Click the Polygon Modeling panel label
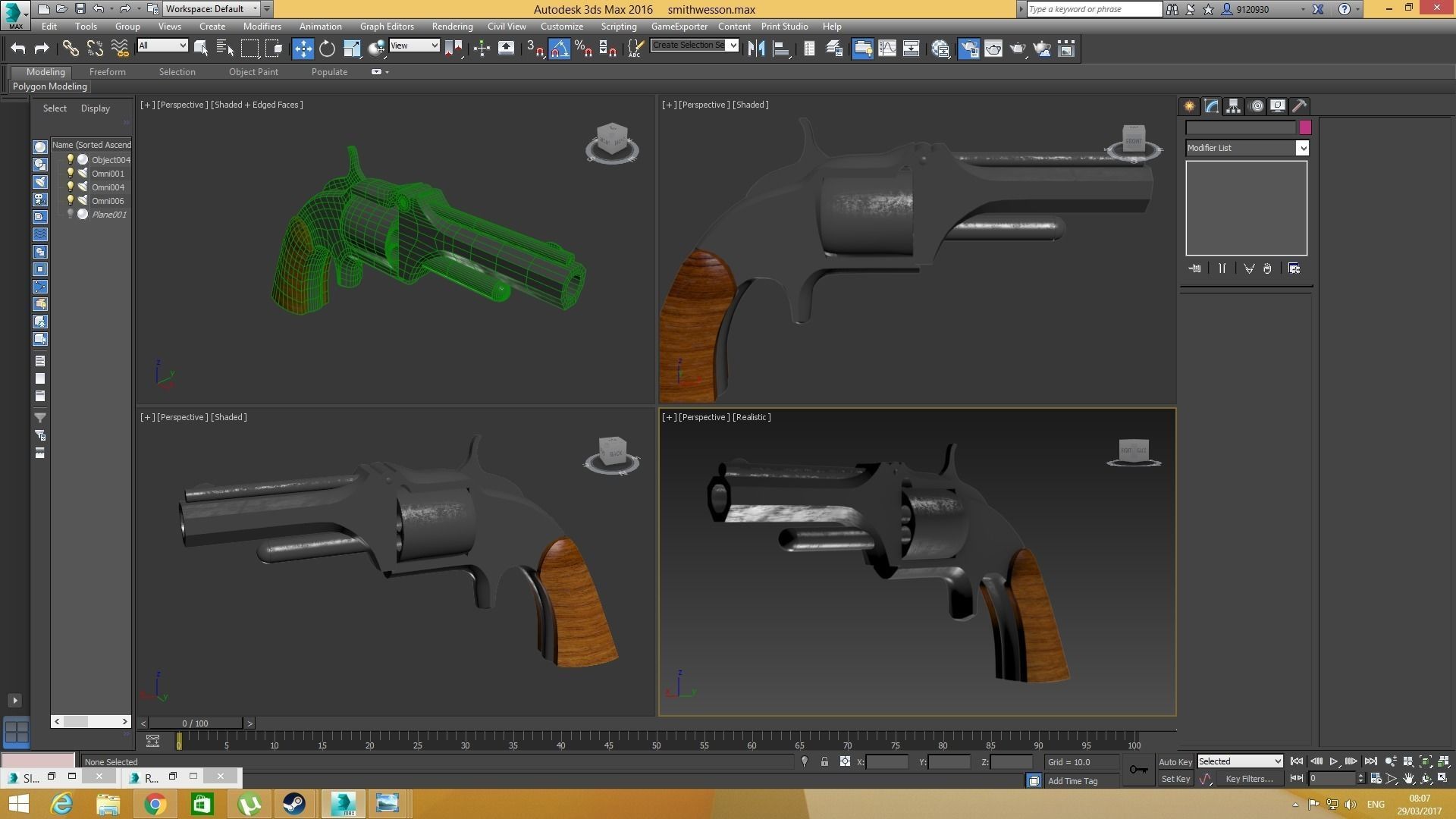 [x=50, y=86]
